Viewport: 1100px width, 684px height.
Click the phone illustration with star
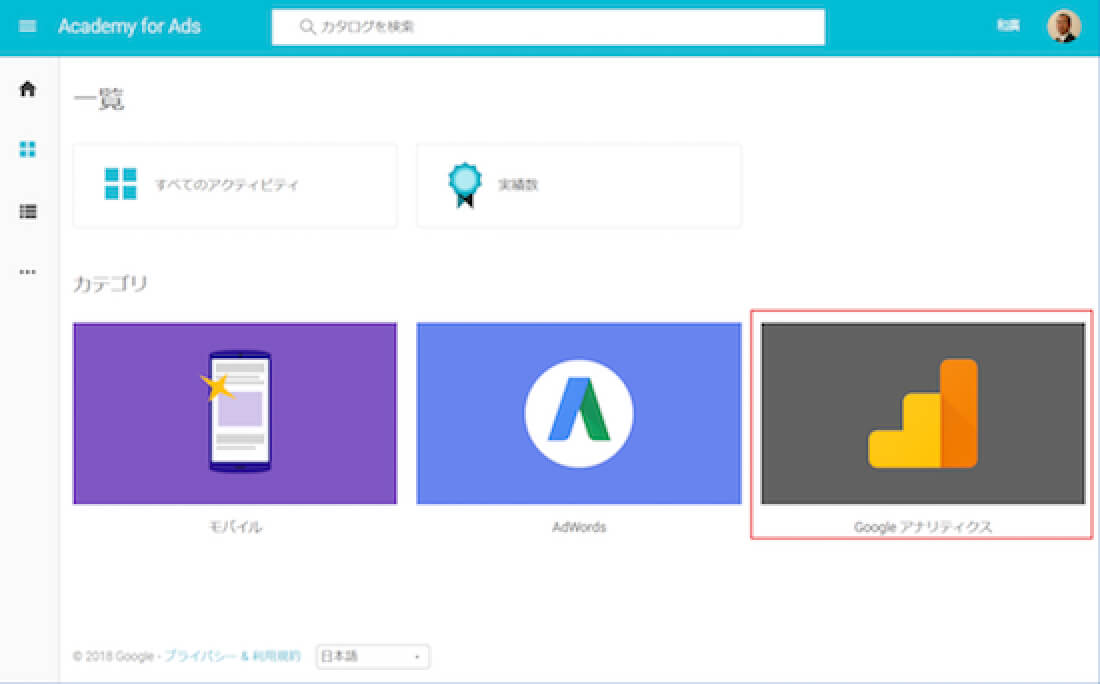(x=236, y=412)
